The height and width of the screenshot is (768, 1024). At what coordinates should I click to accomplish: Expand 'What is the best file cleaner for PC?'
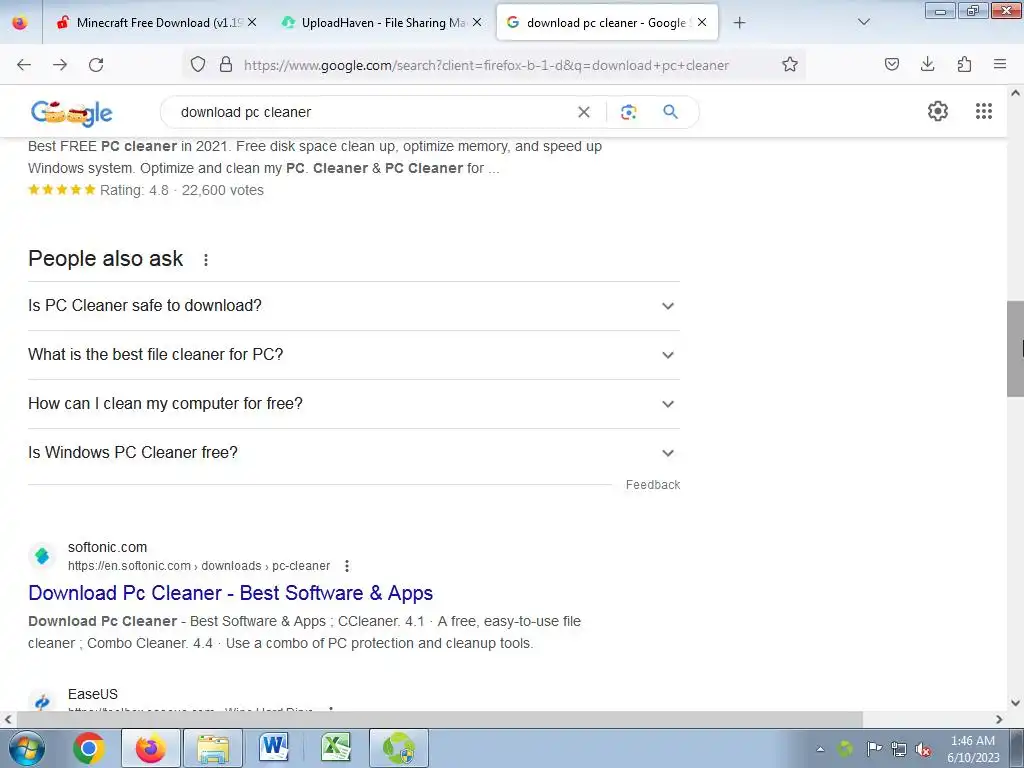[353, 355]
